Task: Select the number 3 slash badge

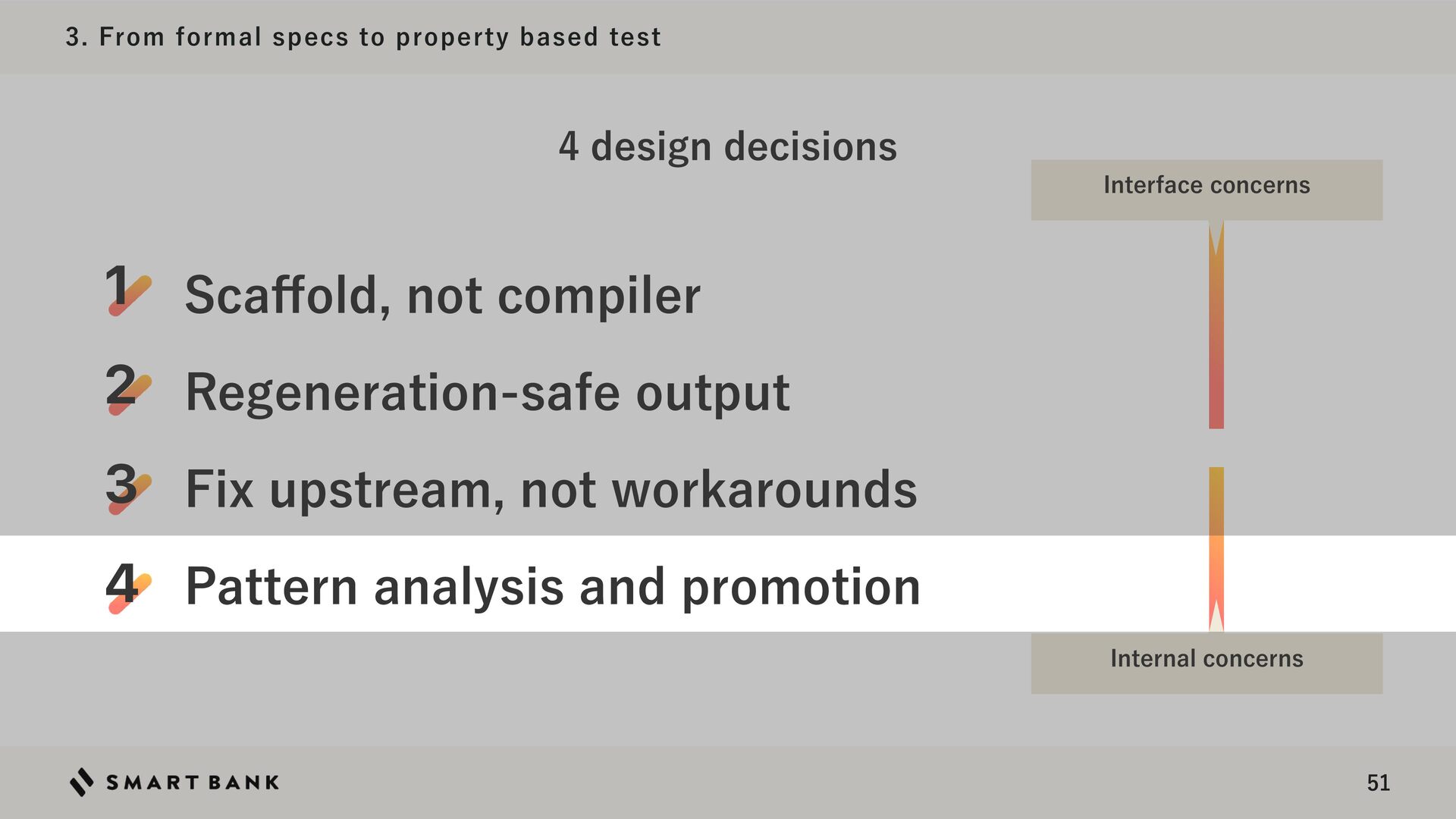Action: (x=127, y=487)
